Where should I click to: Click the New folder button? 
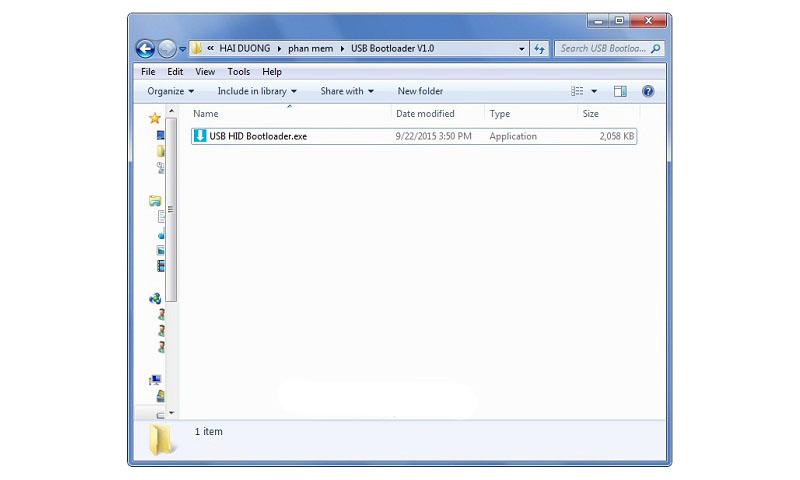click(x=420, y=91)
